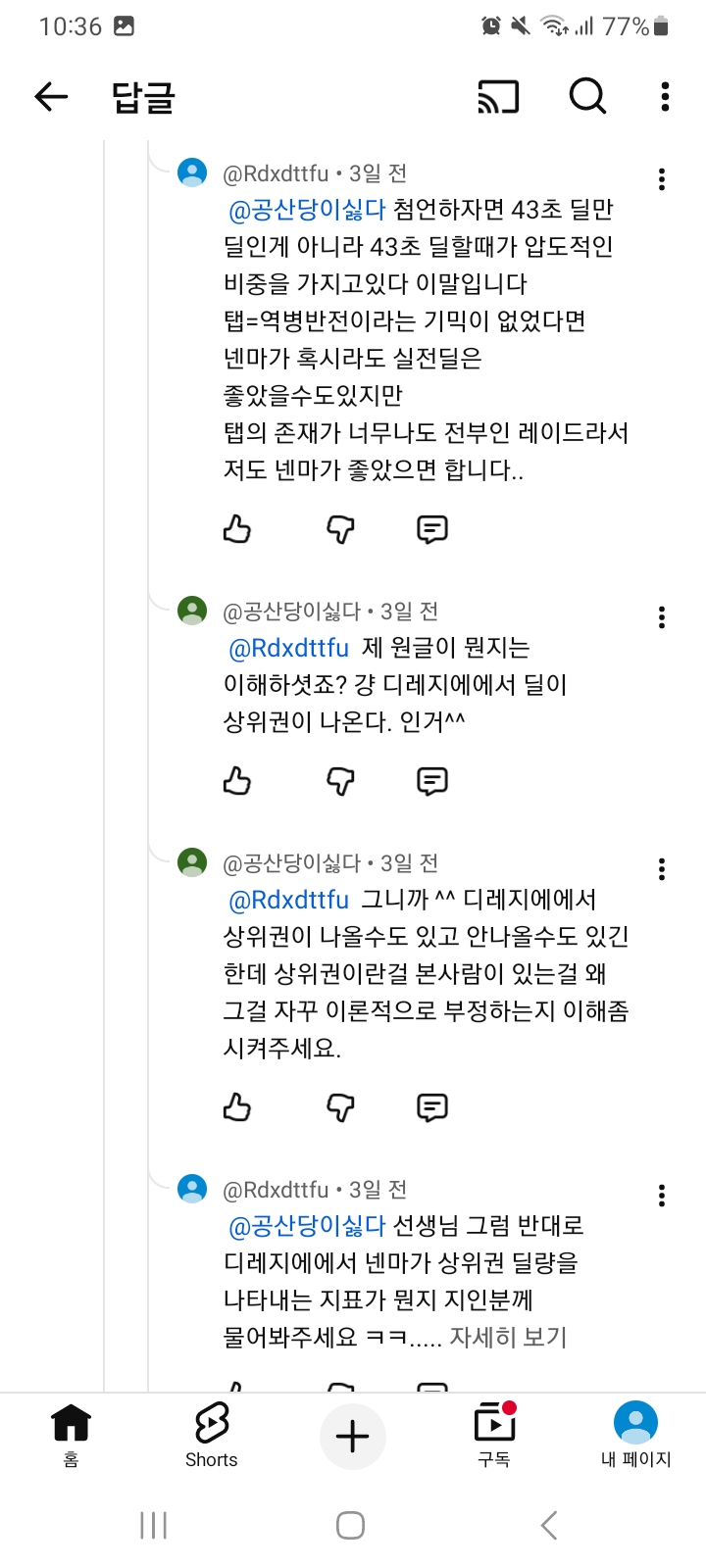Open options menu for 제 원글이 comment

click(662, 616)
